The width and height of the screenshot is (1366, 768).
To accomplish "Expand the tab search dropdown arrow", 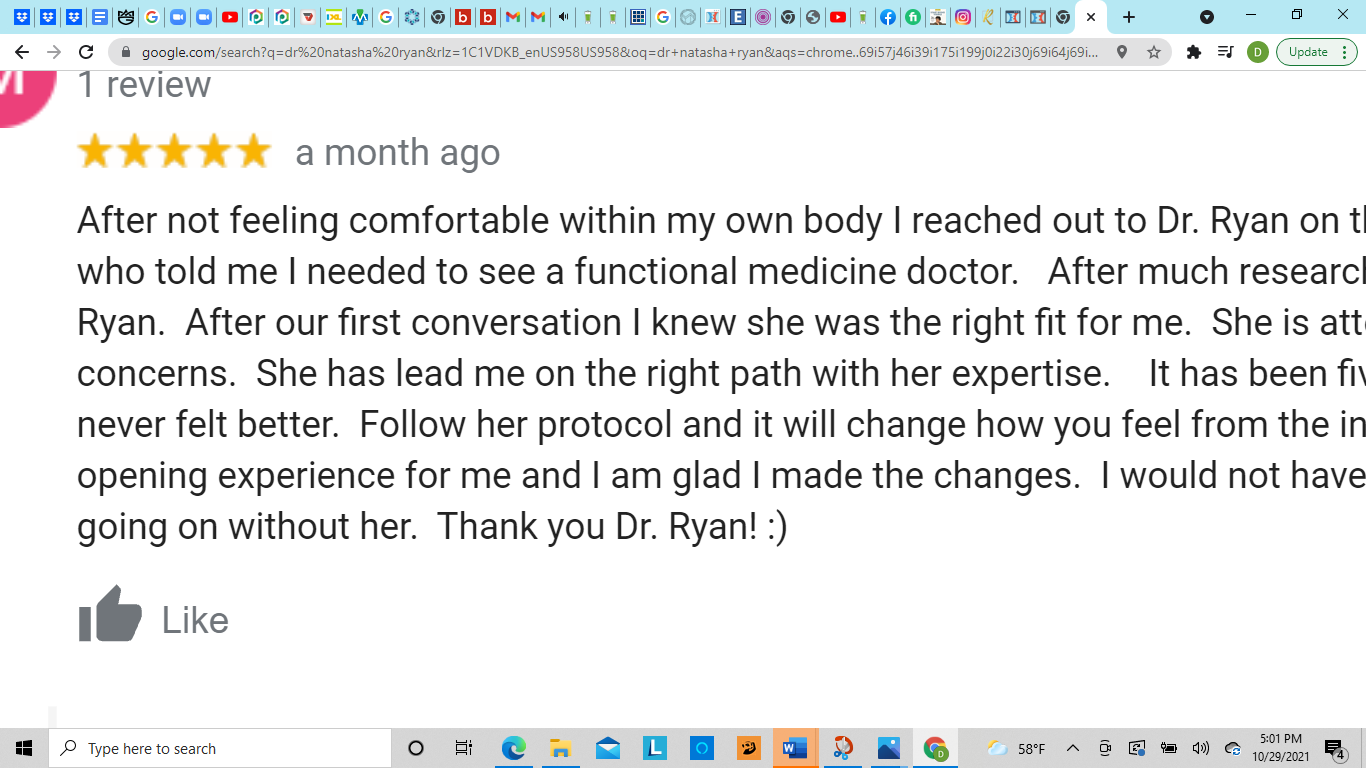I will [1207, 17].
